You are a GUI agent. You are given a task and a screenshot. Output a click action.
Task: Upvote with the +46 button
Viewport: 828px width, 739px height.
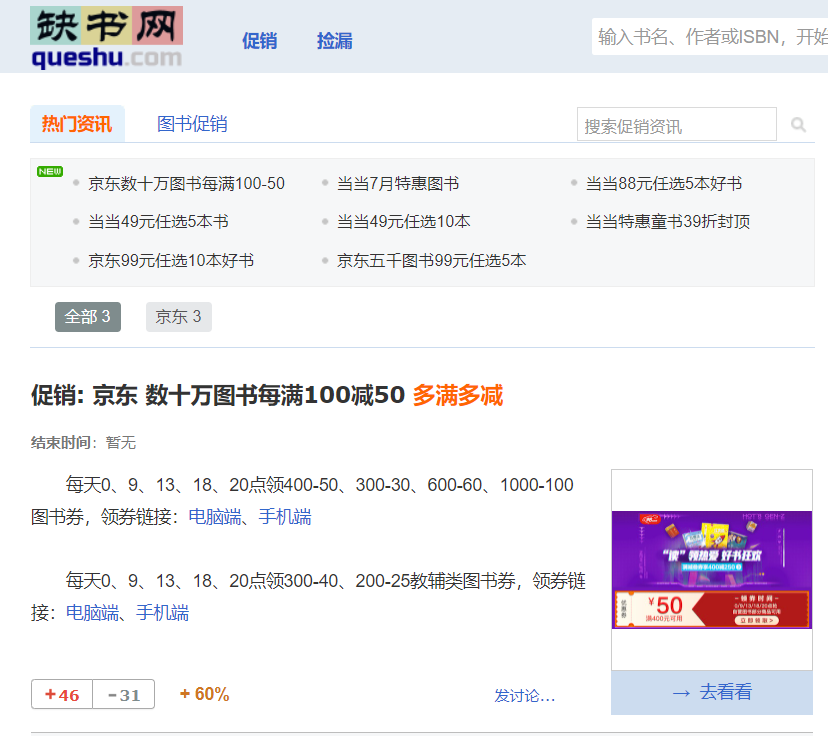(62, 694)
